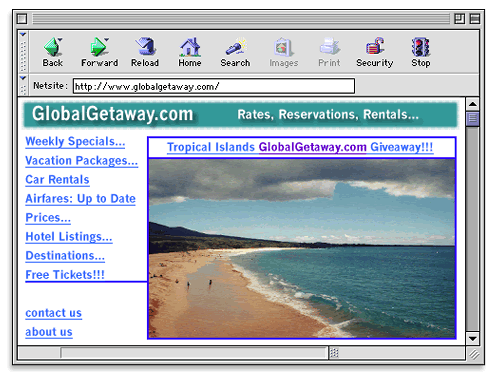Open the about us link
Screen dimensions: 498x375
49,332
